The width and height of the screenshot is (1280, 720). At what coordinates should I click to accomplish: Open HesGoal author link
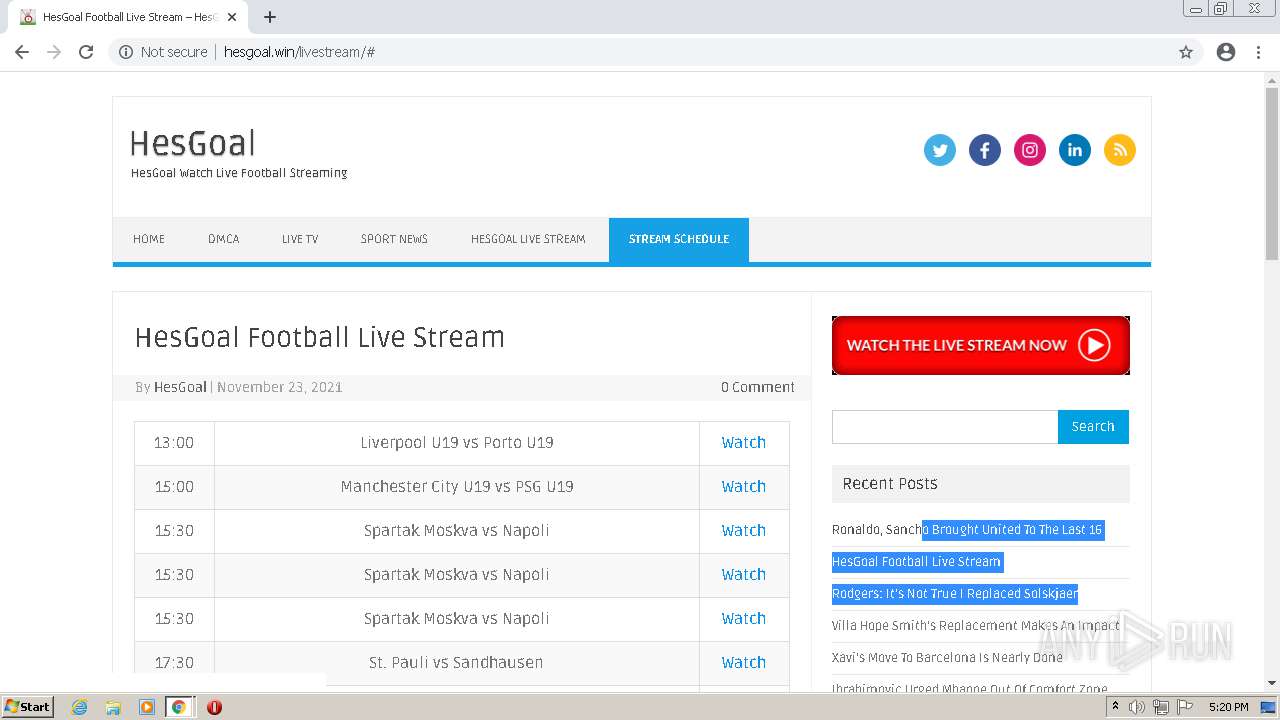(180, 387)
